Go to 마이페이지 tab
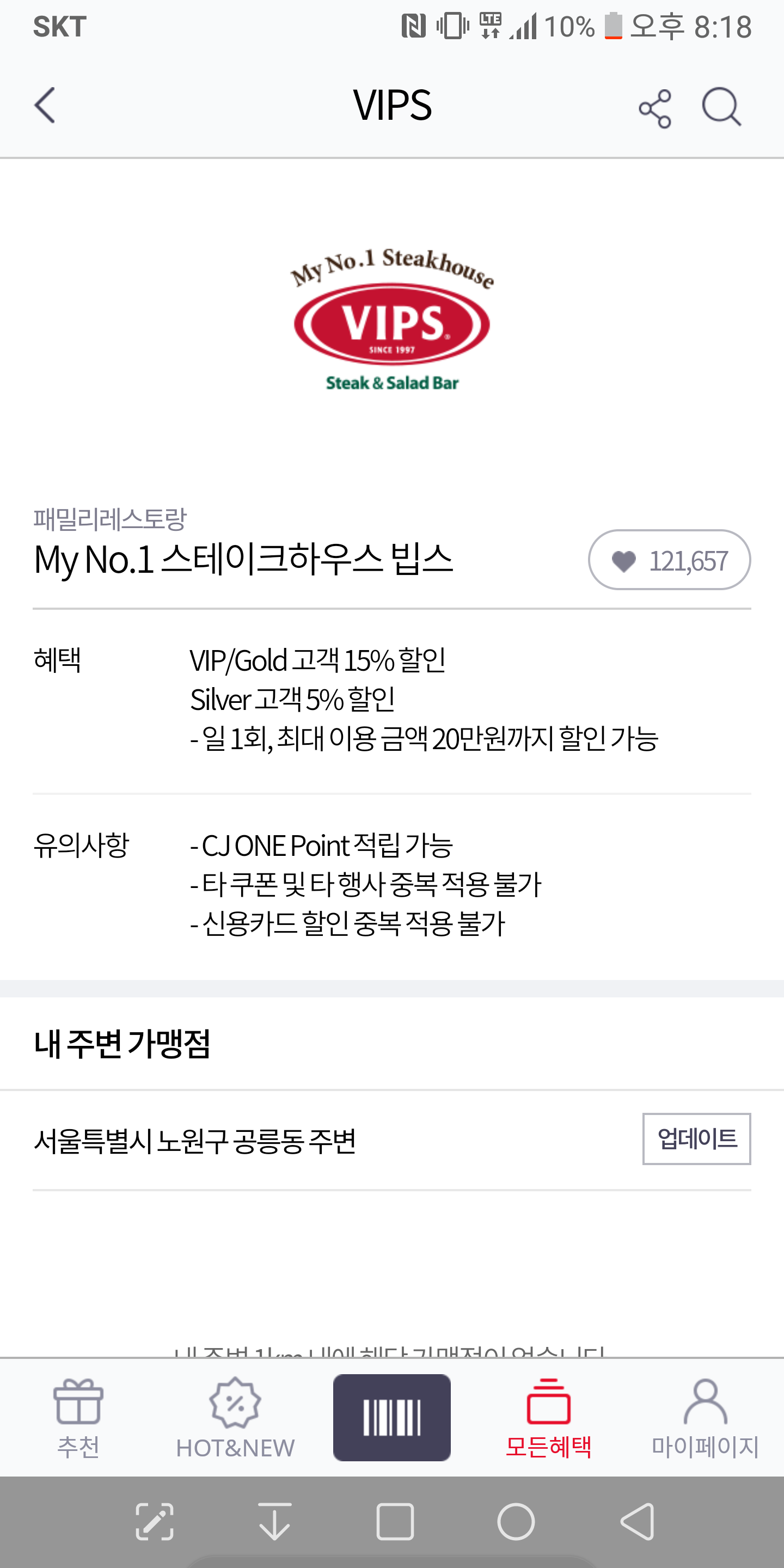This screenshot has height=1568, width=784. coord(705,1418)
